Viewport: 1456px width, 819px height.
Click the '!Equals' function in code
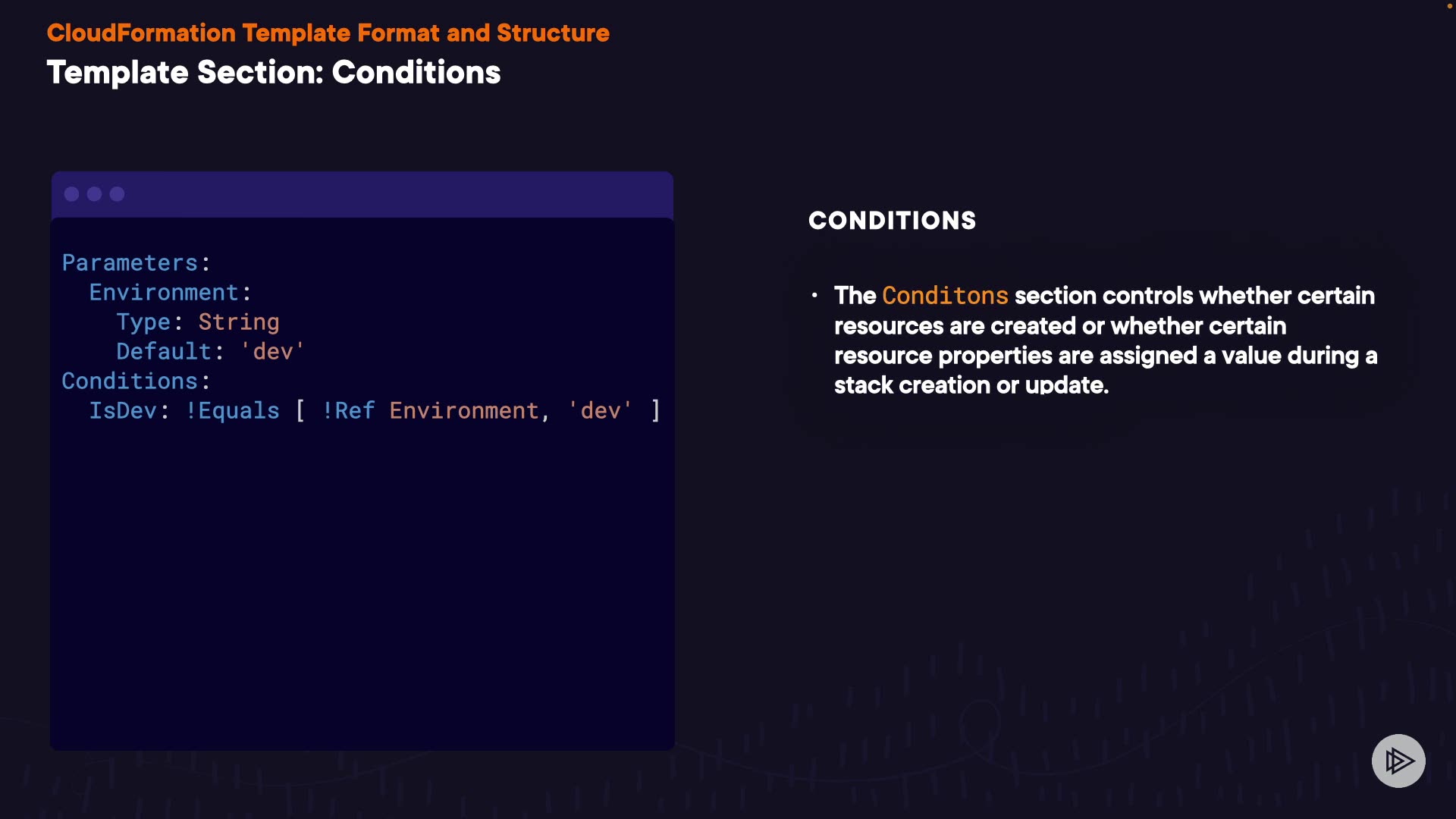[x=233, y=411]
